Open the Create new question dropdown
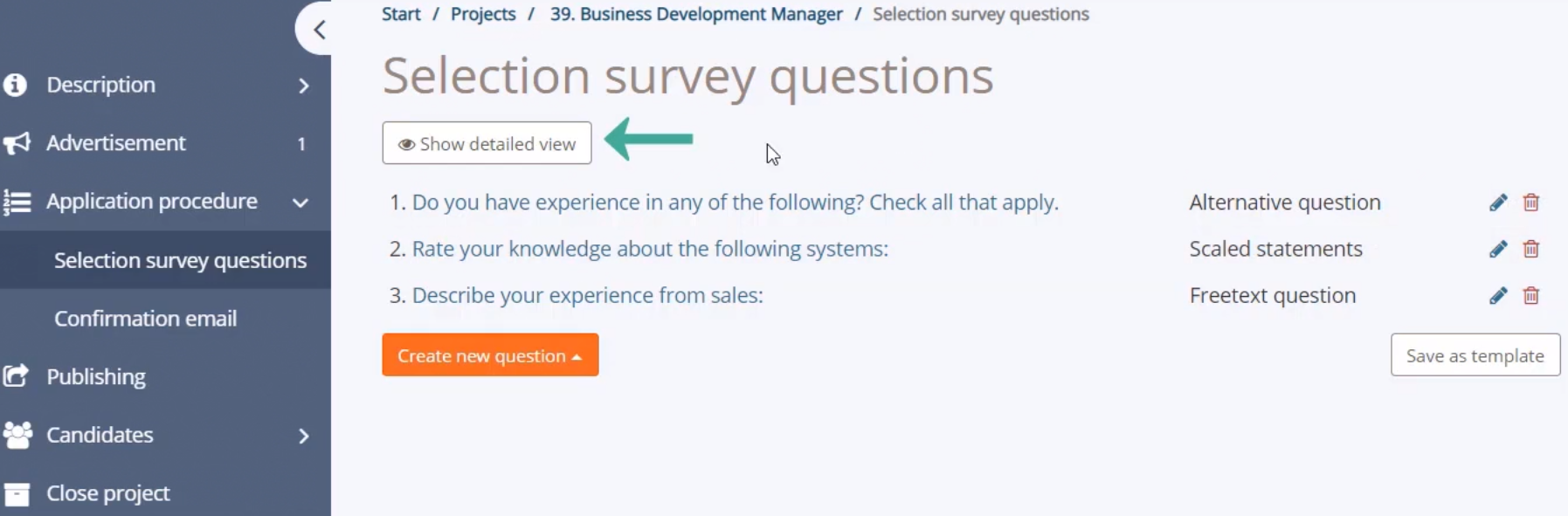The image size is (1568, 516). (x=490, y=355)
